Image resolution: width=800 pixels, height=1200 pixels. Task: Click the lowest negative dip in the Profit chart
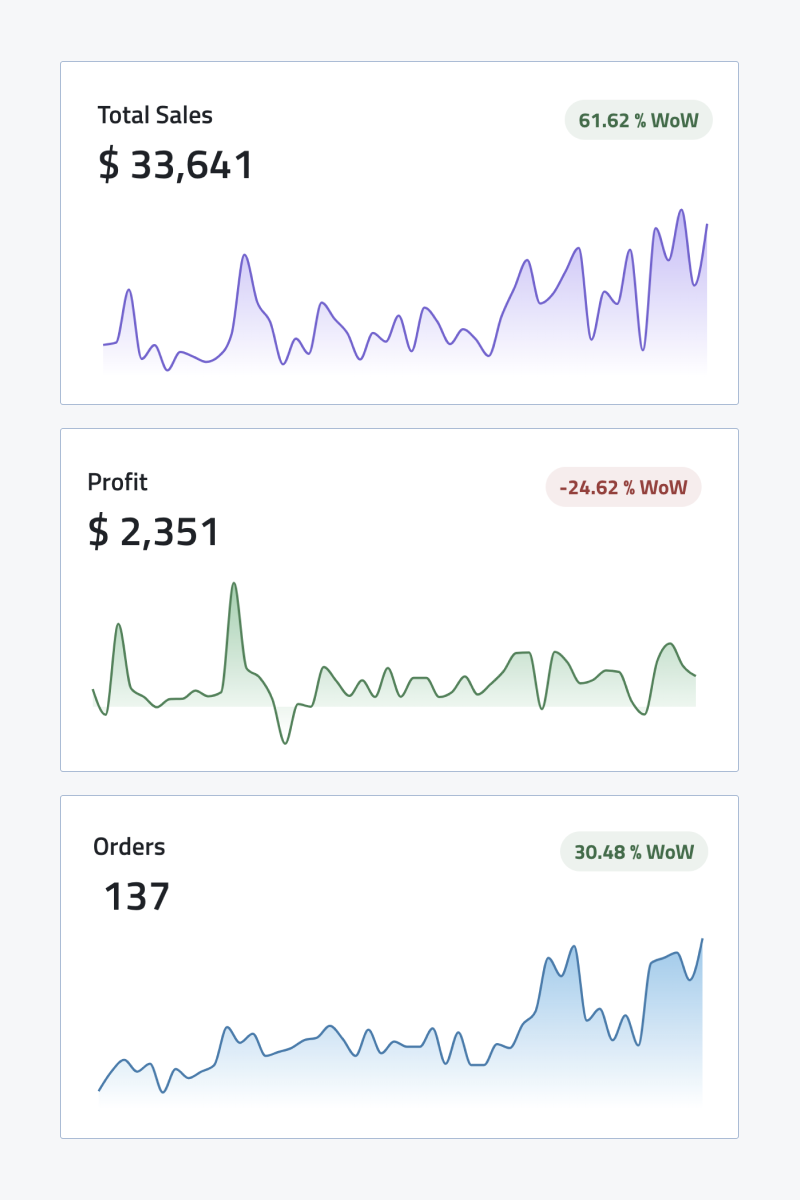pos(285,742)
